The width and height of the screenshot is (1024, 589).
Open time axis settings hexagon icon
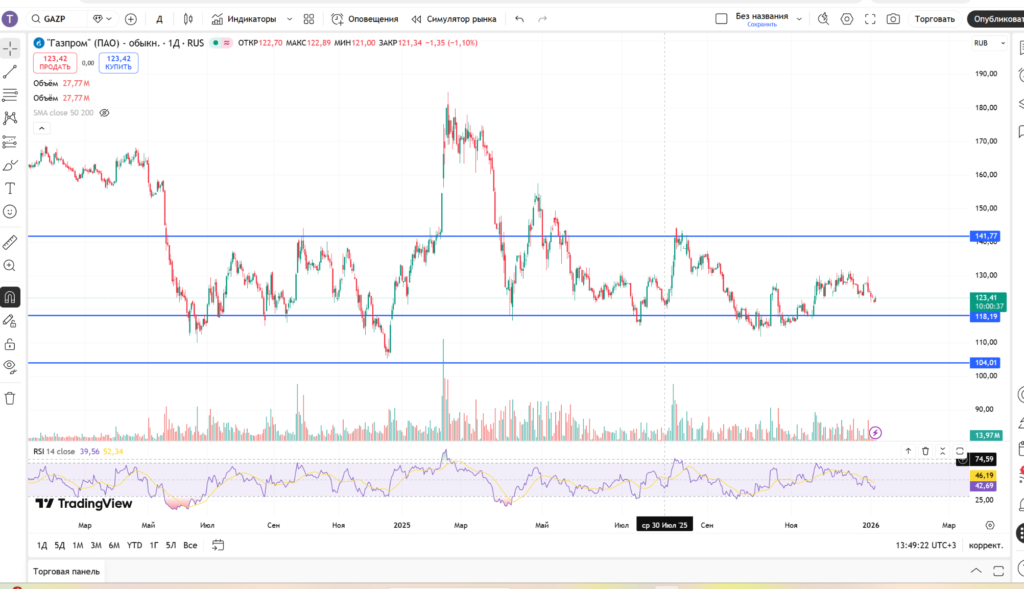tap(990, 525)
